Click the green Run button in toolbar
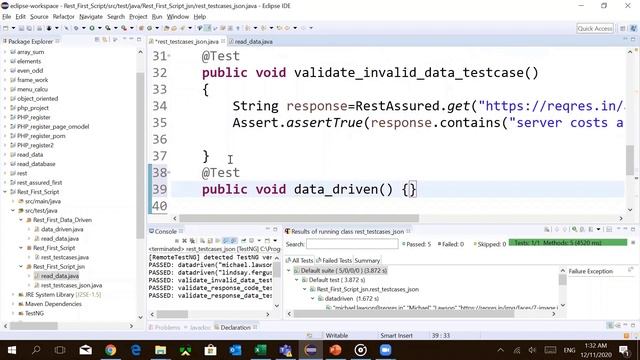The width and height of the screenshot is (640, 360). (x=92, y=28)
